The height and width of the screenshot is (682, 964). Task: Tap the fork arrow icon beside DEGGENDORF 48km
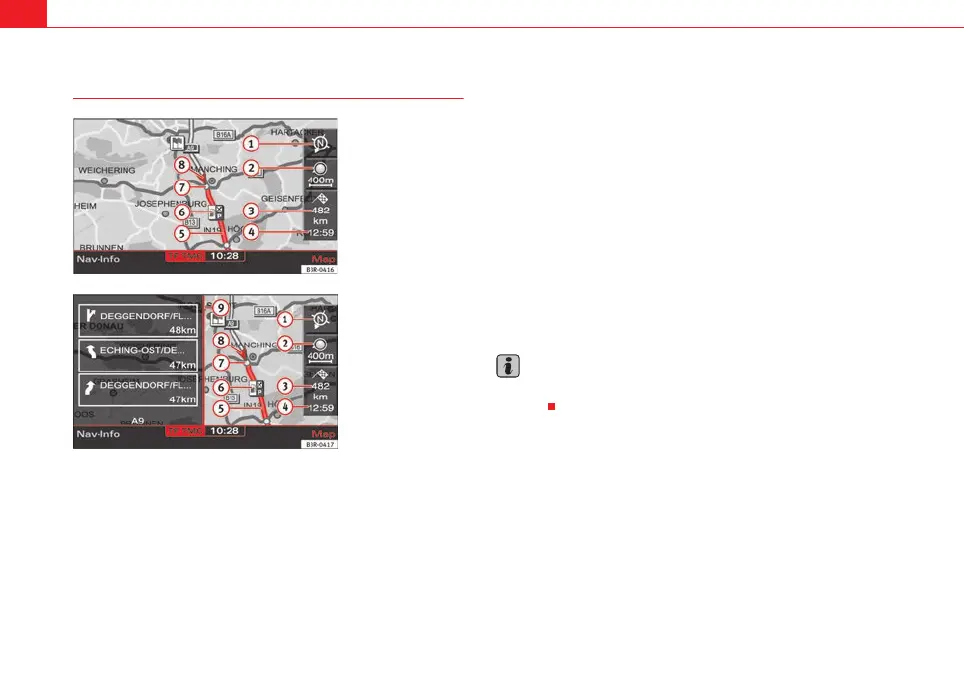[90, 315]
